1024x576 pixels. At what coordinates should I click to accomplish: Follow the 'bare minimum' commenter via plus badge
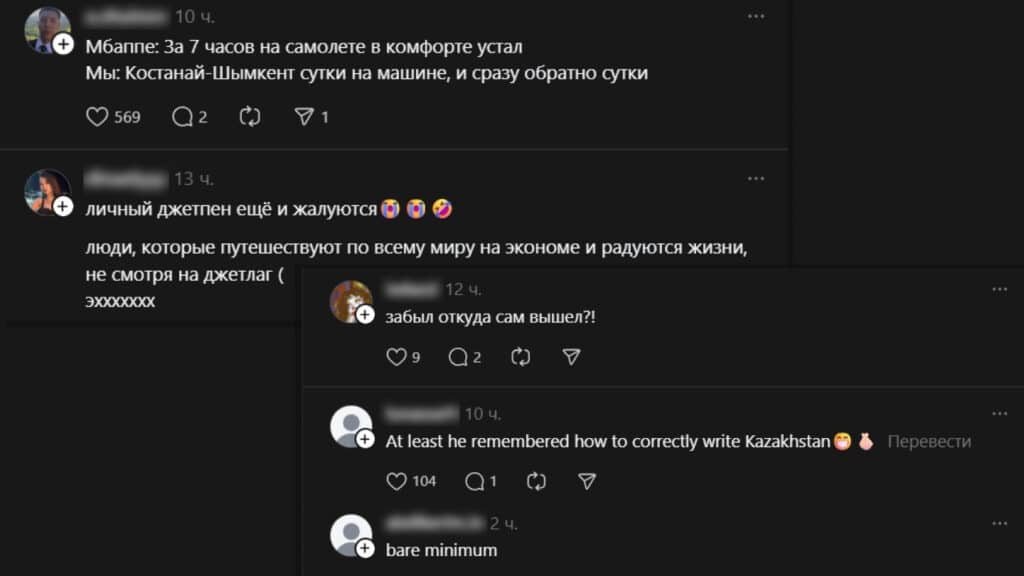(366, 549)
